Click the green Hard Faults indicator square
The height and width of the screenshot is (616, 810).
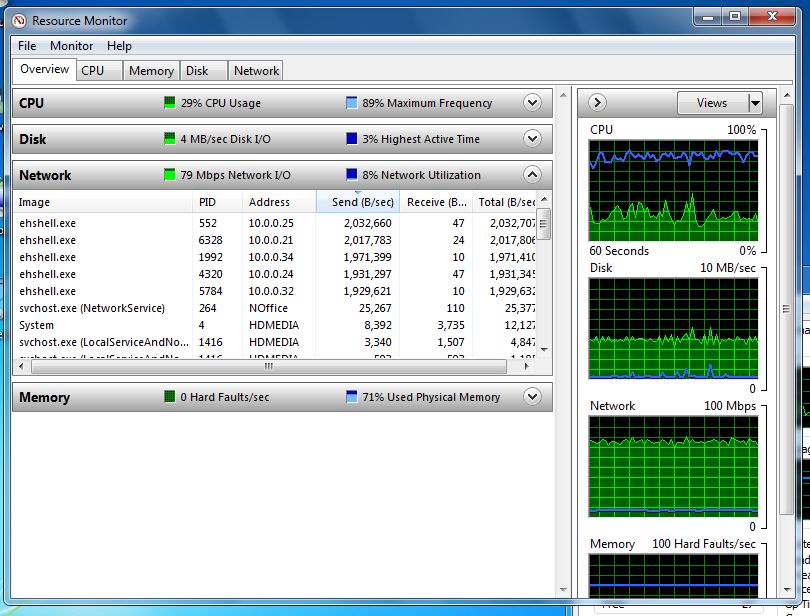[x=169, y=397]
